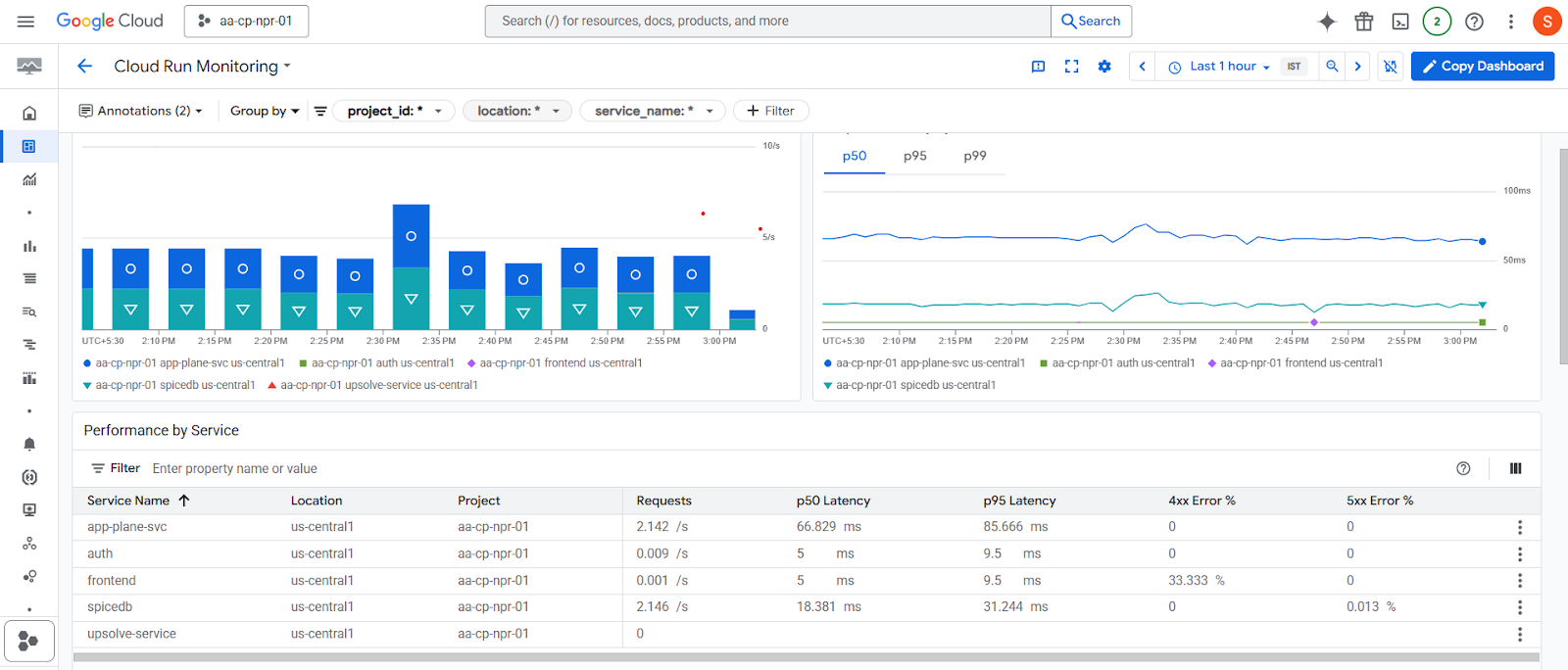
Task: Go back using the left arrow
Action: point(85,66)
